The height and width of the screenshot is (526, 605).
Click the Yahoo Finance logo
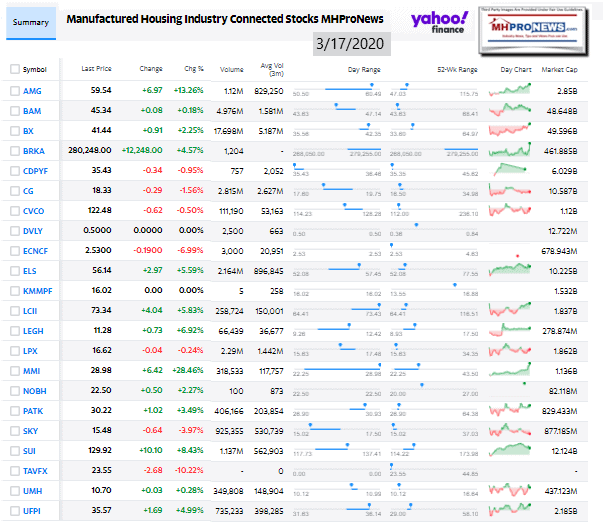point(438,24)
